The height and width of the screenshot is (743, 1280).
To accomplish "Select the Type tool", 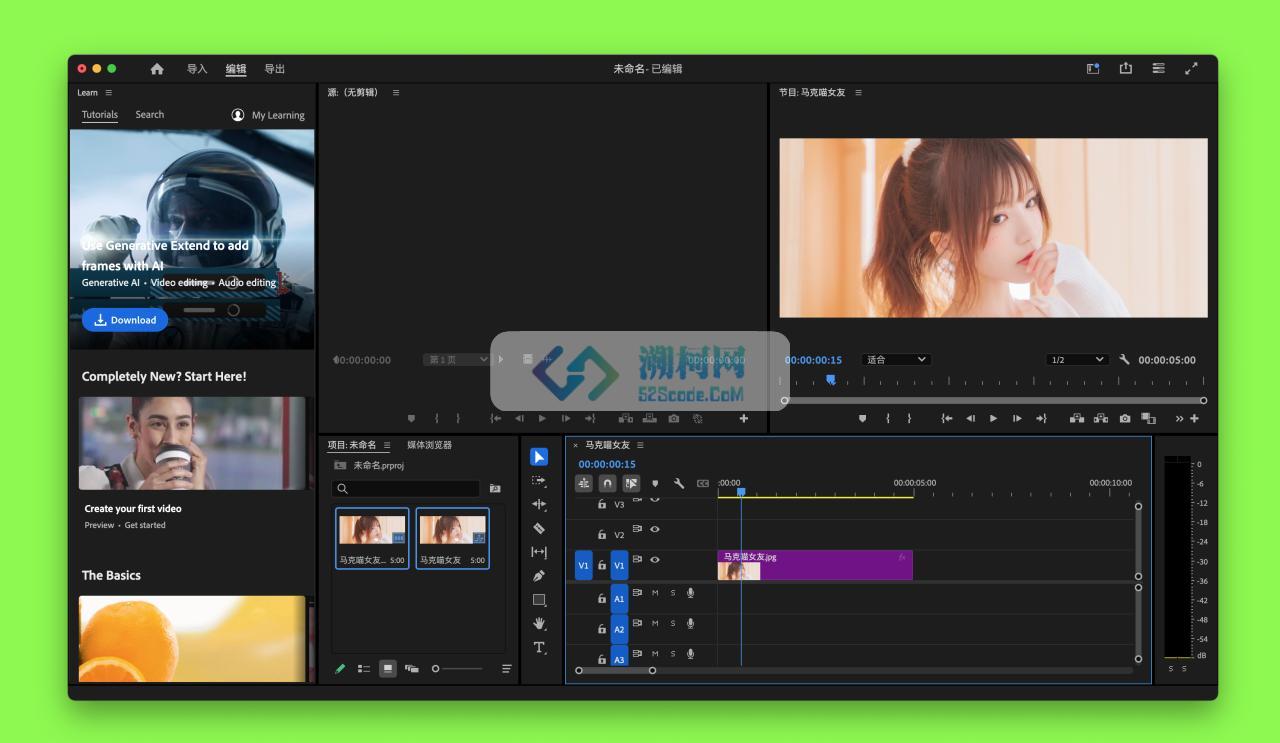I will click(x=539, y=648).
